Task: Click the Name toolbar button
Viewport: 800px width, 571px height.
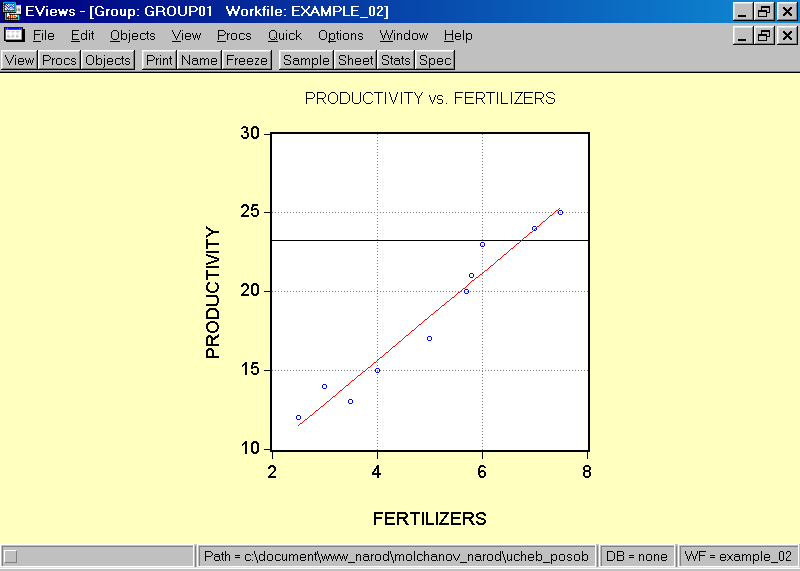Action: point(199,60)
